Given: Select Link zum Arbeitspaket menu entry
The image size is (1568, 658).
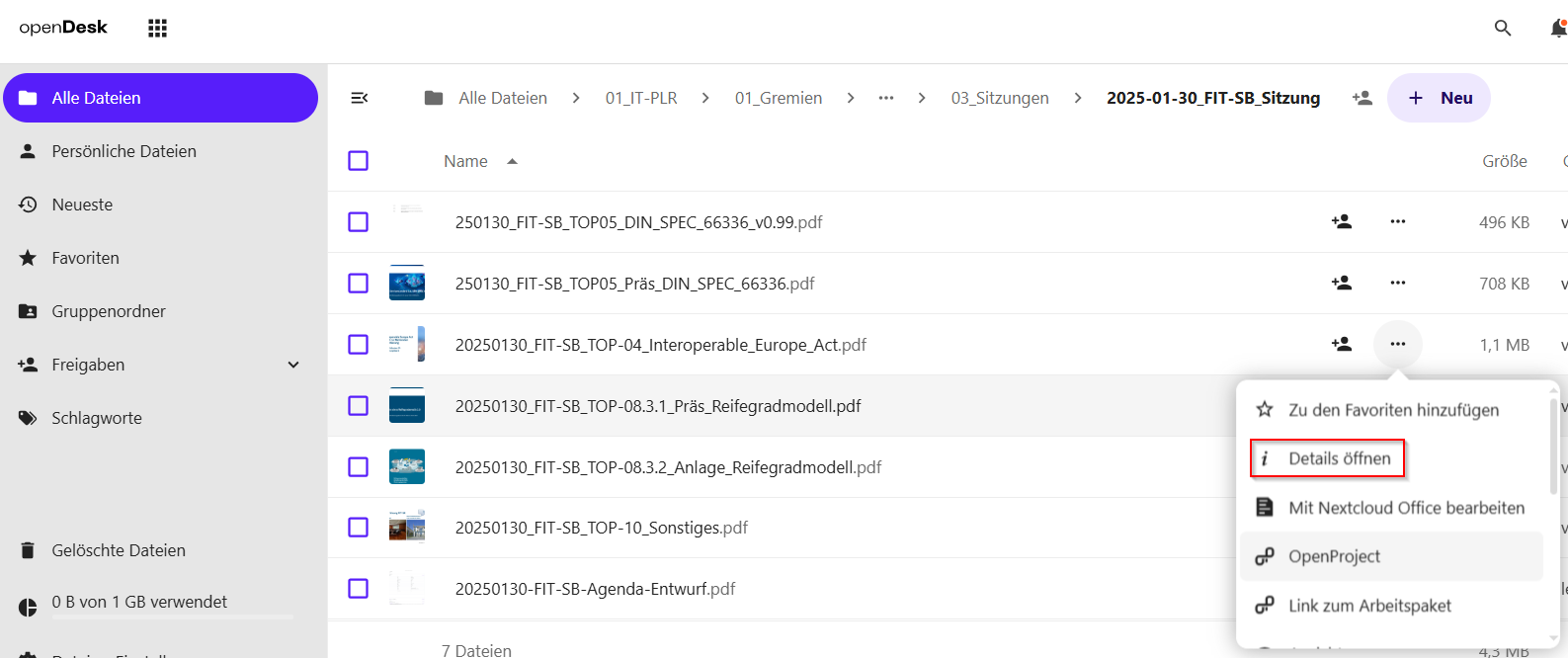Looking at the screenshot, I should coord(1393,606).
